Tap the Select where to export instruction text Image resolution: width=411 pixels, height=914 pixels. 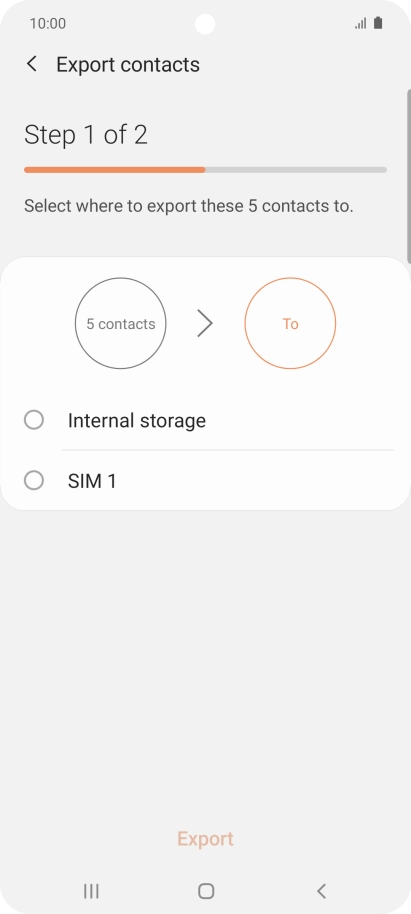(188, 206)
